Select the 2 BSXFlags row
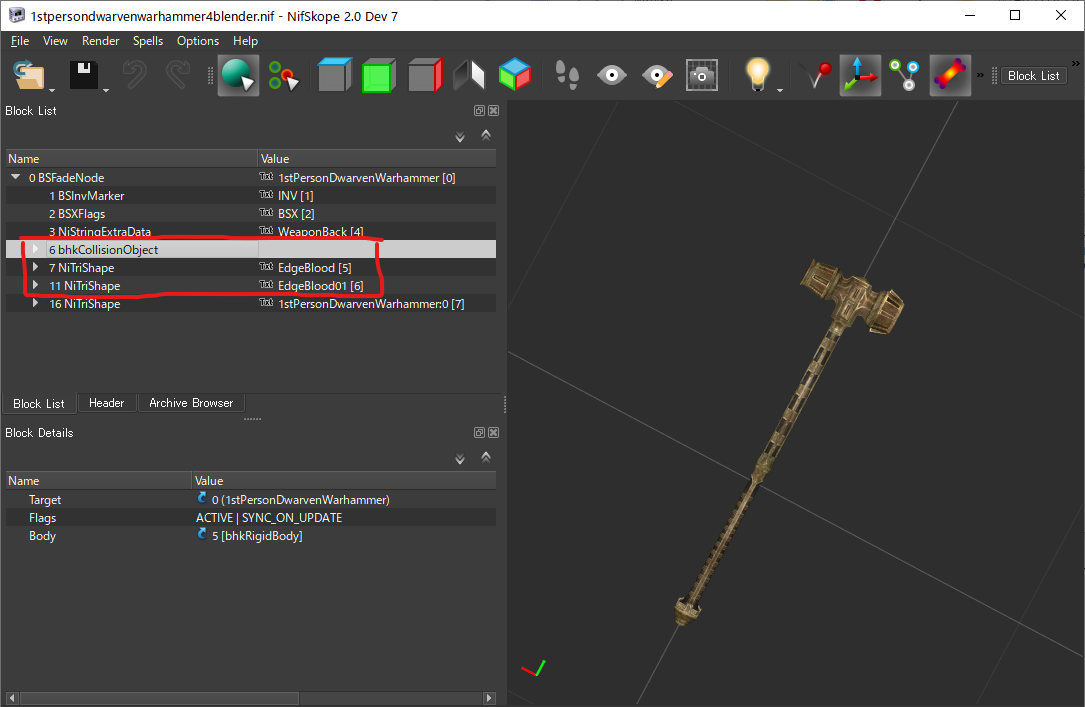 click(x=250, y=214)
